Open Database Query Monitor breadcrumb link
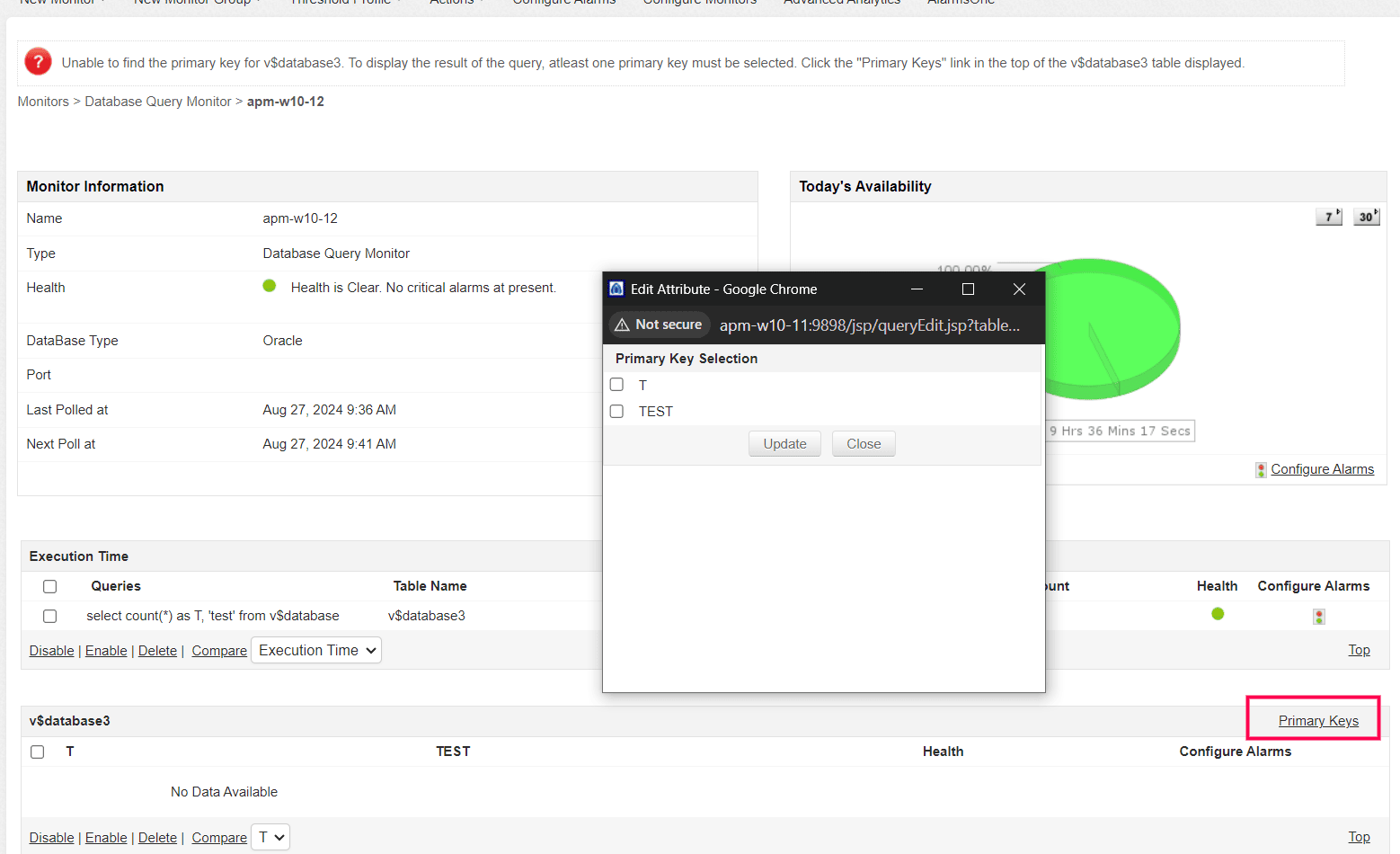The height and width of the screenshot is (854, 1400). [x=158, y=102]
